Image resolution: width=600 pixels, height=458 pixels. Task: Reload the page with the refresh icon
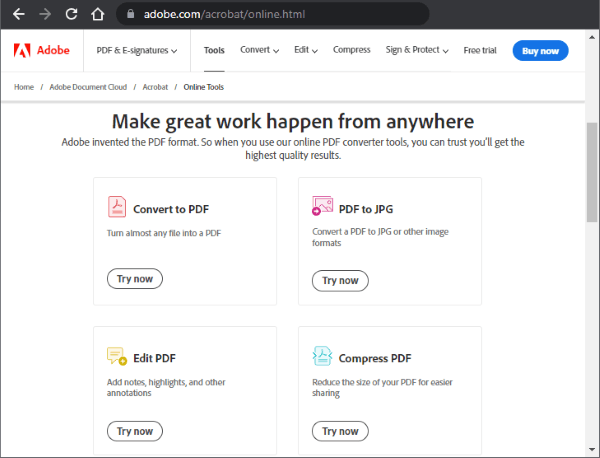click(x=71, y=14)
